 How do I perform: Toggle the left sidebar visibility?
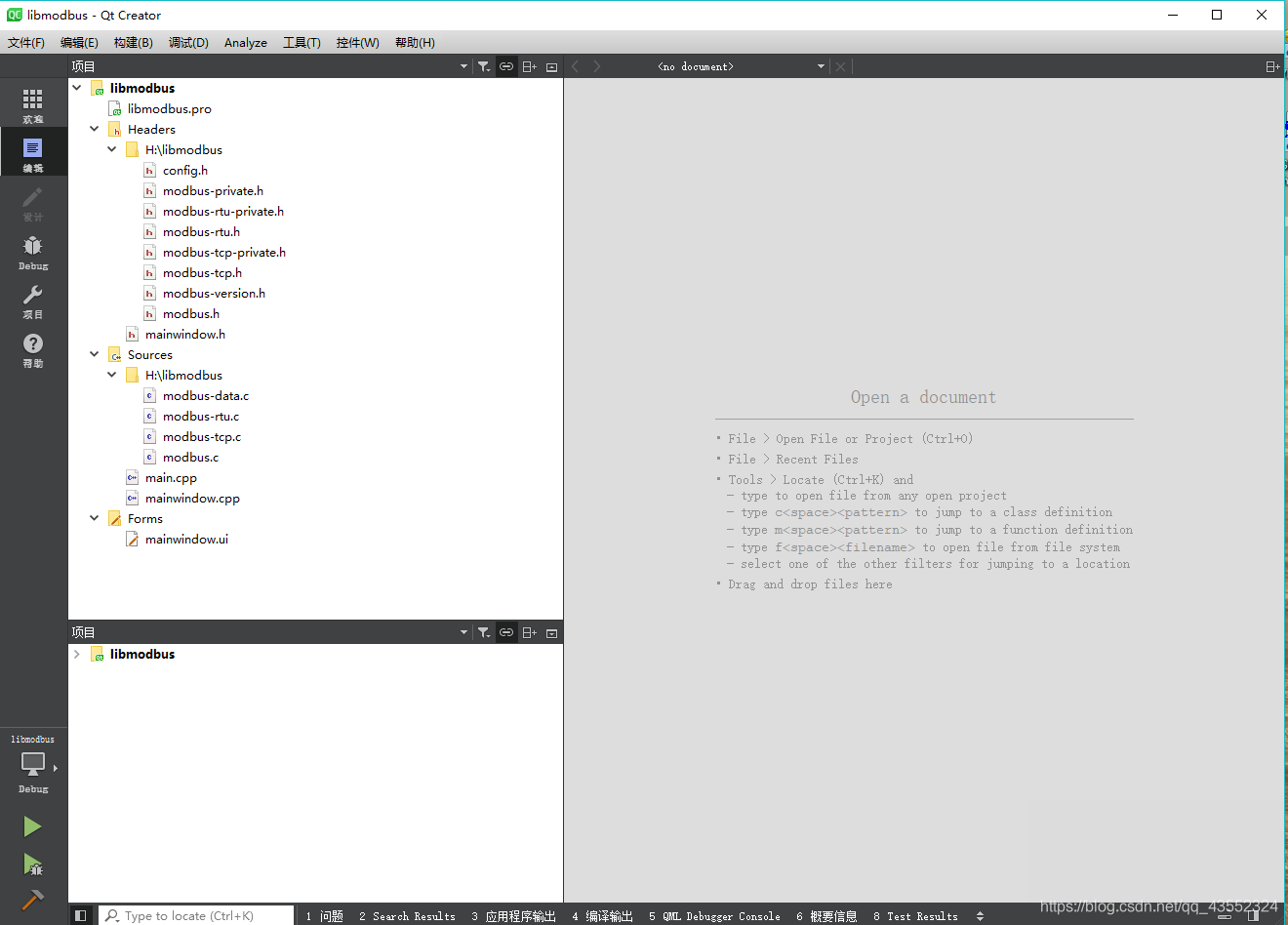(81, 915)
